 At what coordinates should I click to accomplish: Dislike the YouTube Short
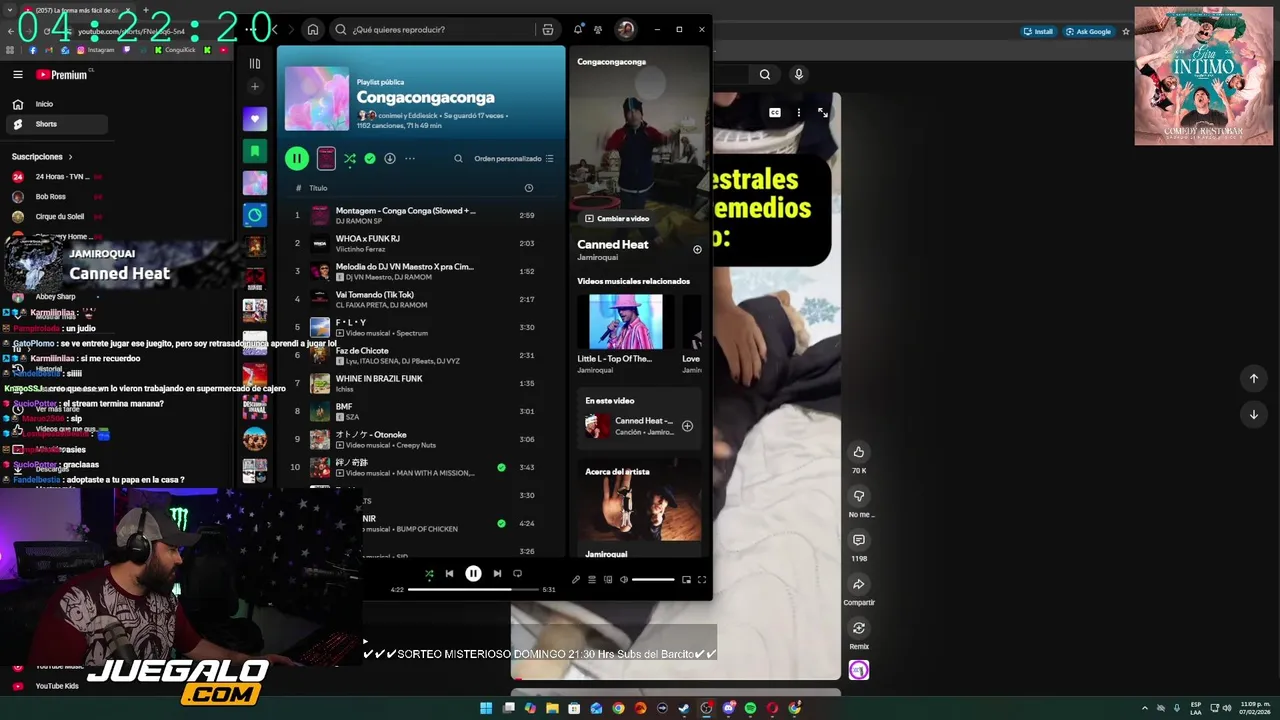pos(858,496)
